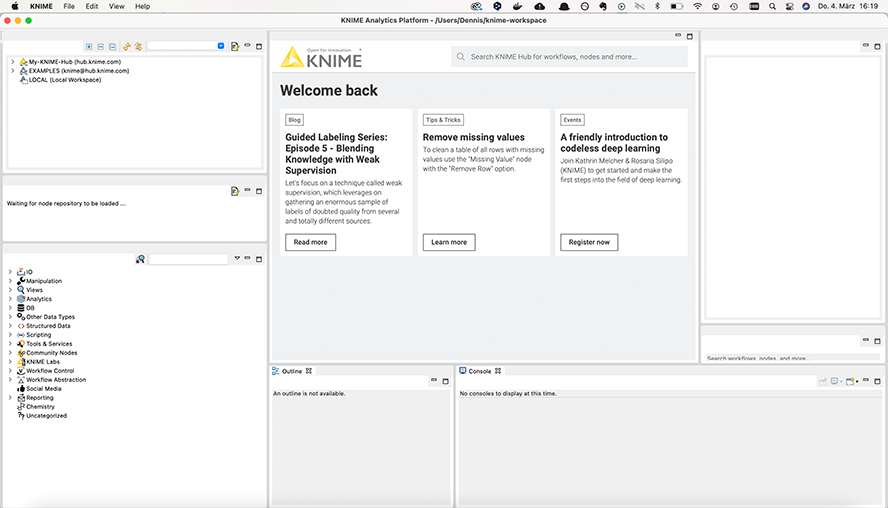Click the Open Console icon with the star
This screenshot has width=888, height=508.
(849, 381)
